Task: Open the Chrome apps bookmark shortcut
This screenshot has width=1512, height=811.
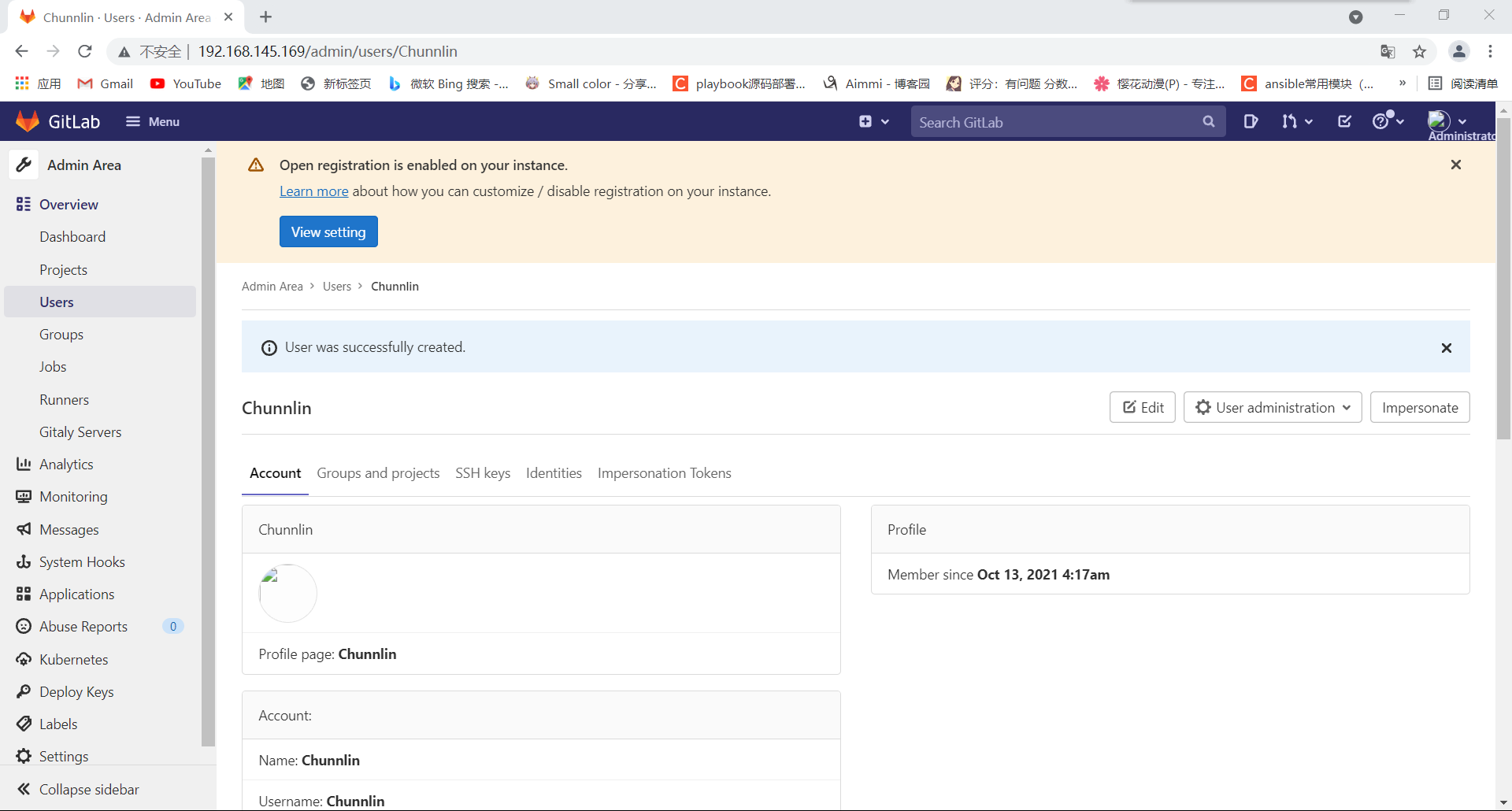Action: click(38, 83)
